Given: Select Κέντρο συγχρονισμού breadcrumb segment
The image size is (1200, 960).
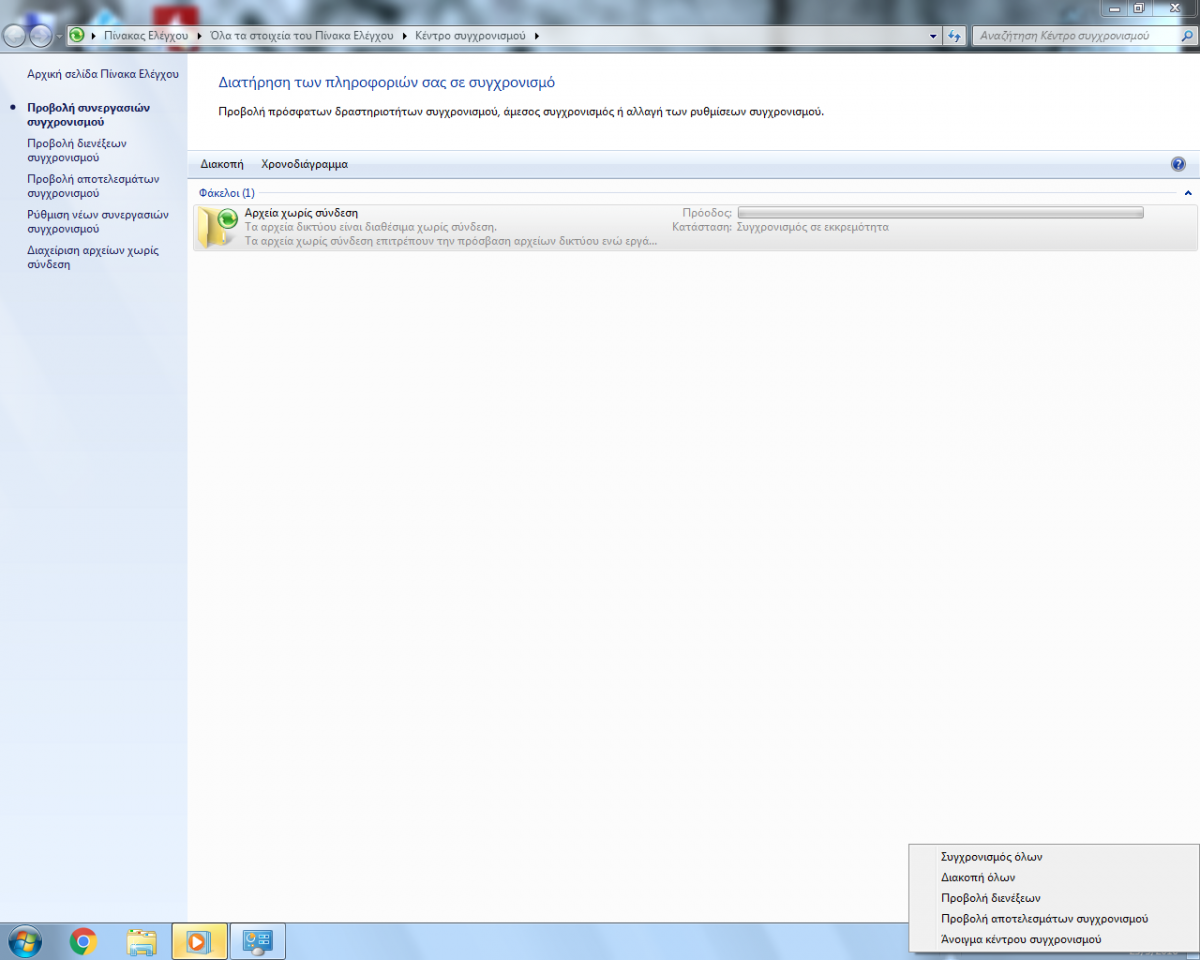Looking at the screenshot, I should click(470, 35).
